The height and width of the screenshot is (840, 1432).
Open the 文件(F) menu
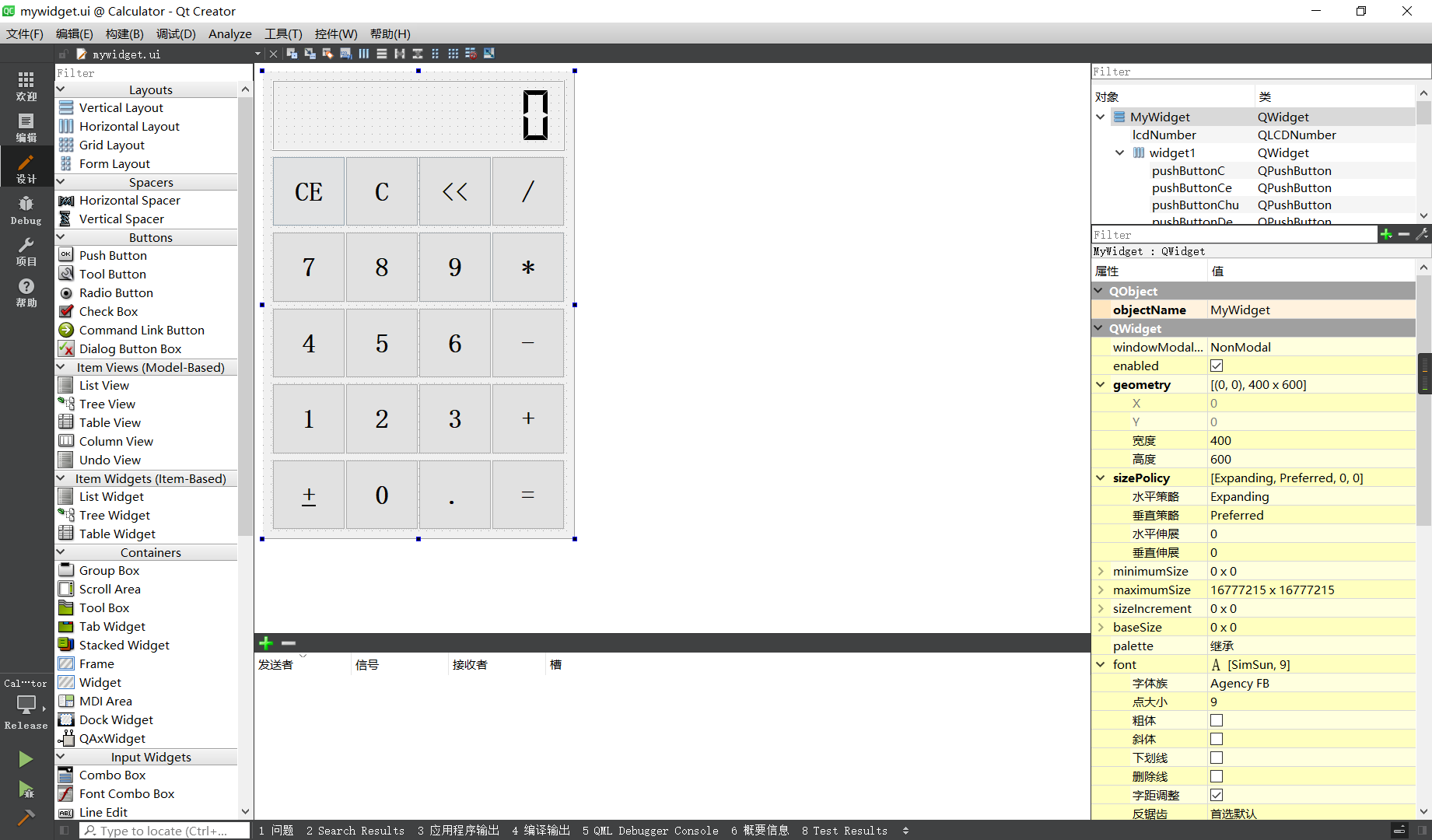point(25,33)
